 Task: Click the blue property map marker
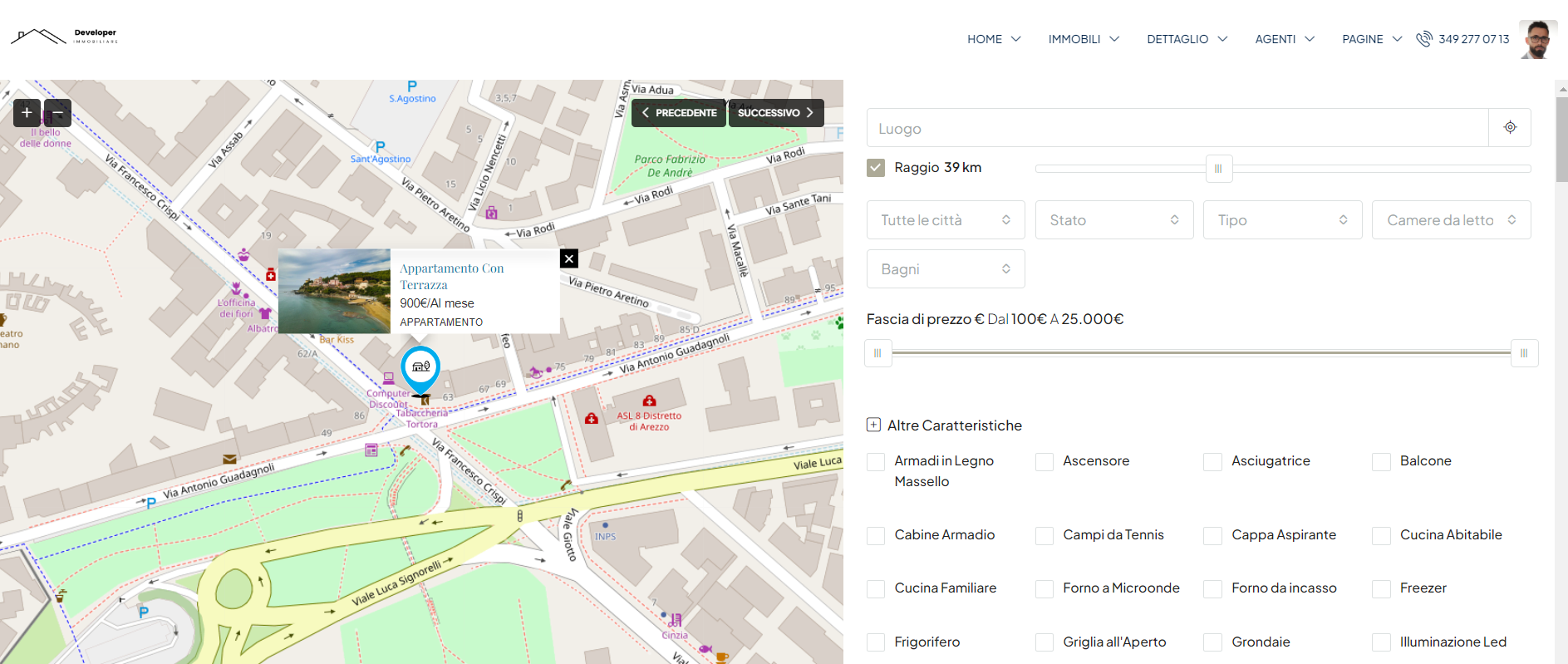(x=420, y=367)
